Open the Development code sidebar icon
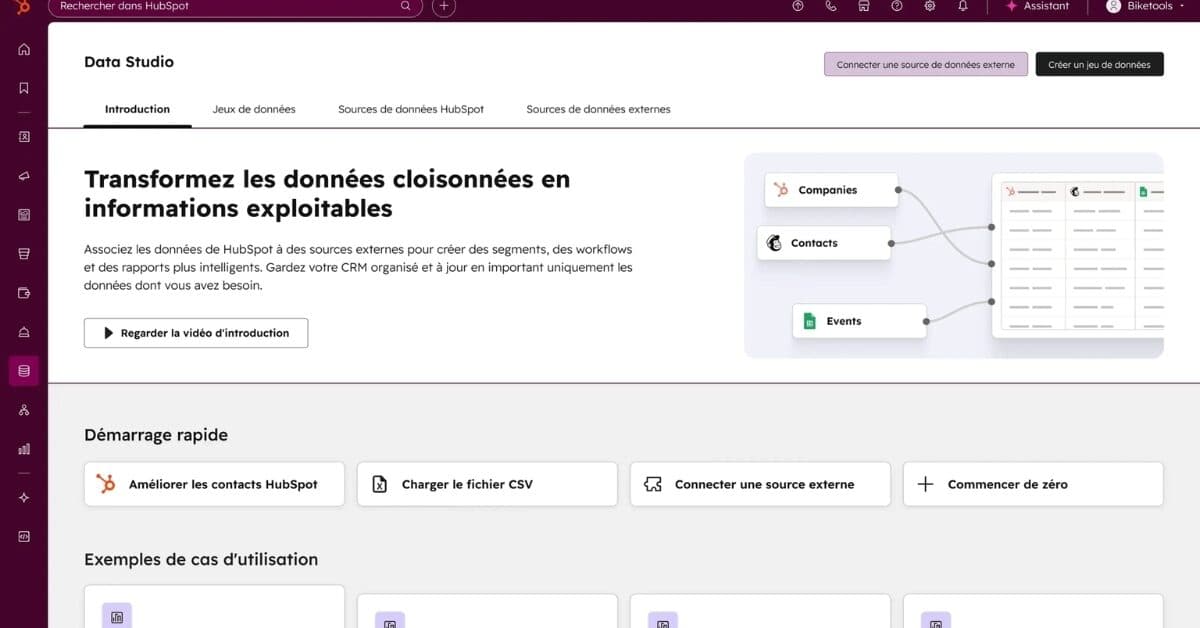The image size is (1200, 628). click(24, 536)
